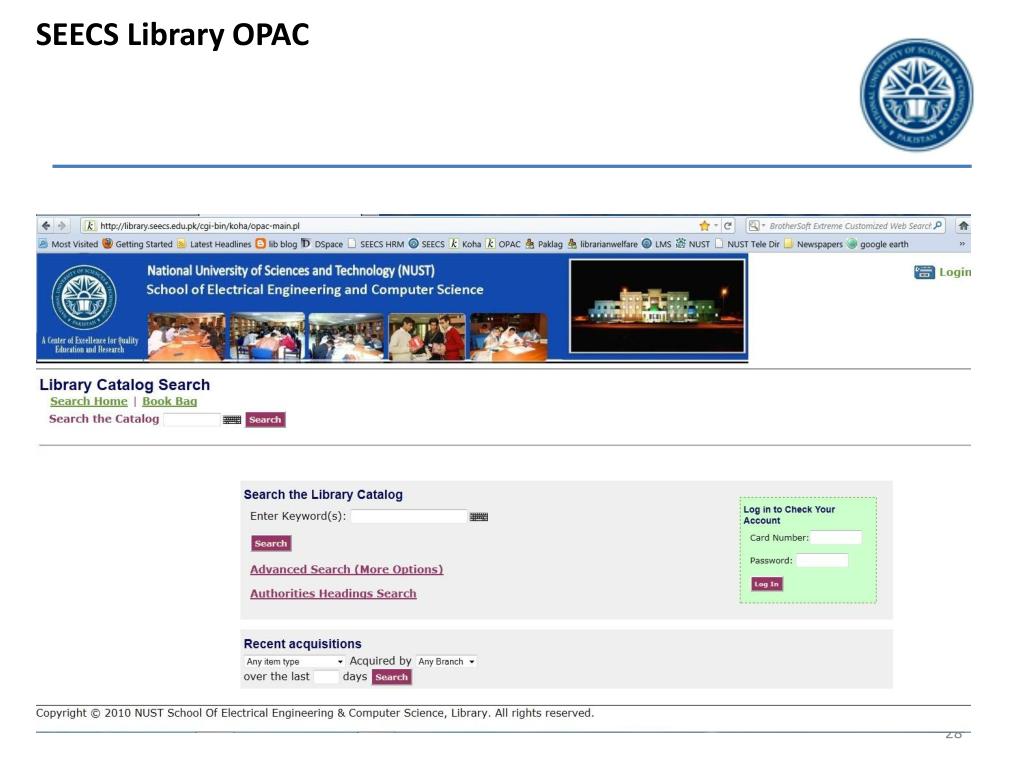Show more bookmarks chevron
The height and width of the screenshot is (768, 1024).
962,244
